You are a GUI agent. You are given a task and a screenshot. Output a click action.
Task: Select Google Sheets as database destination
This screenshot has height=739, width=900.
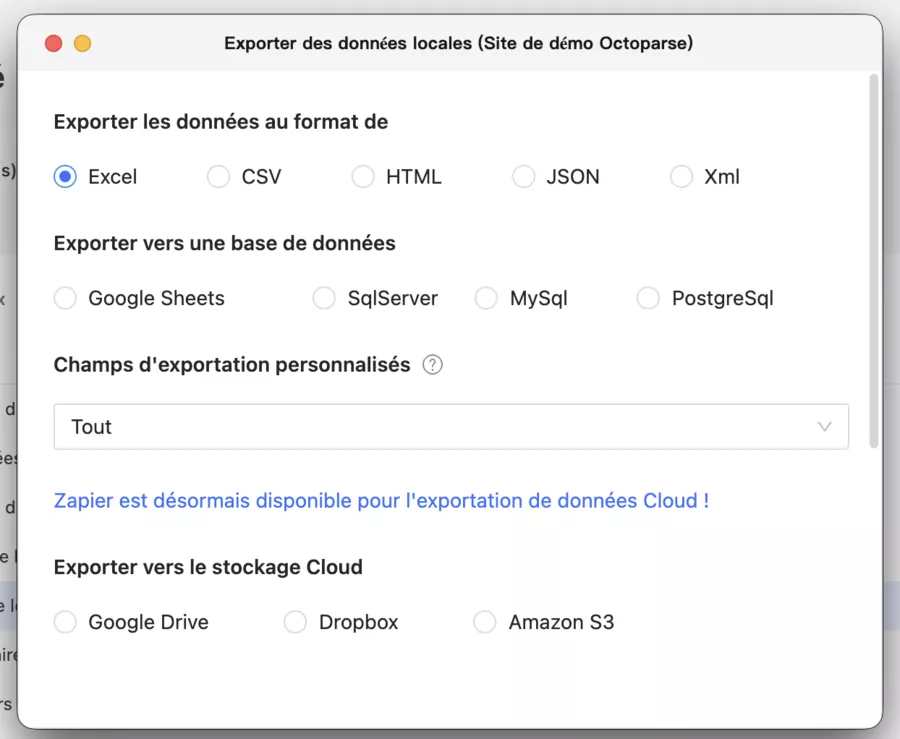coord(65,298)
